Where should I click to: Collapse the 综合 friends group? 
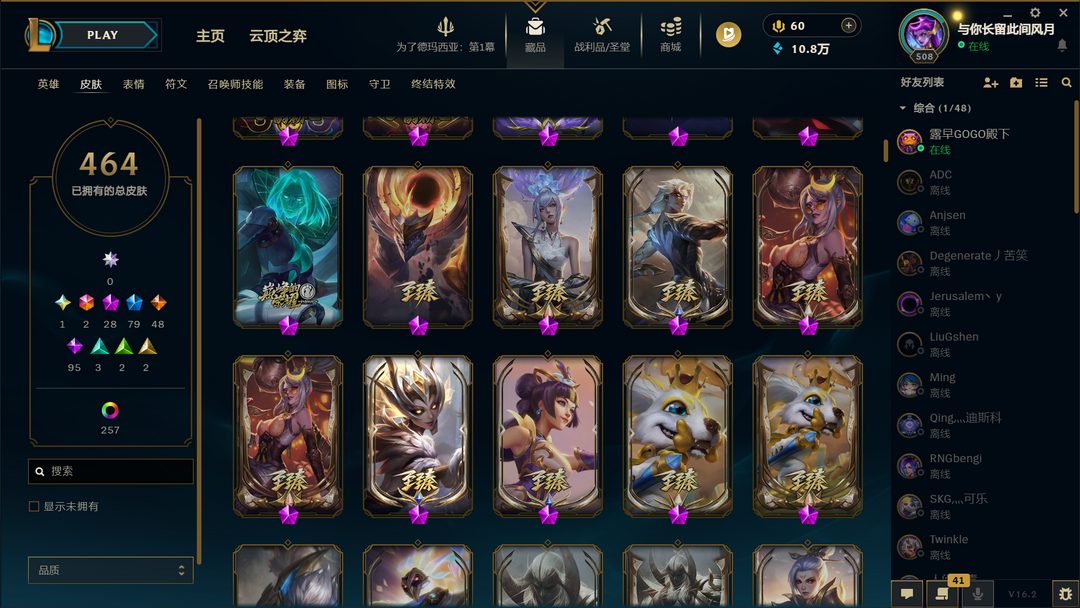click(x=903, y=108)
